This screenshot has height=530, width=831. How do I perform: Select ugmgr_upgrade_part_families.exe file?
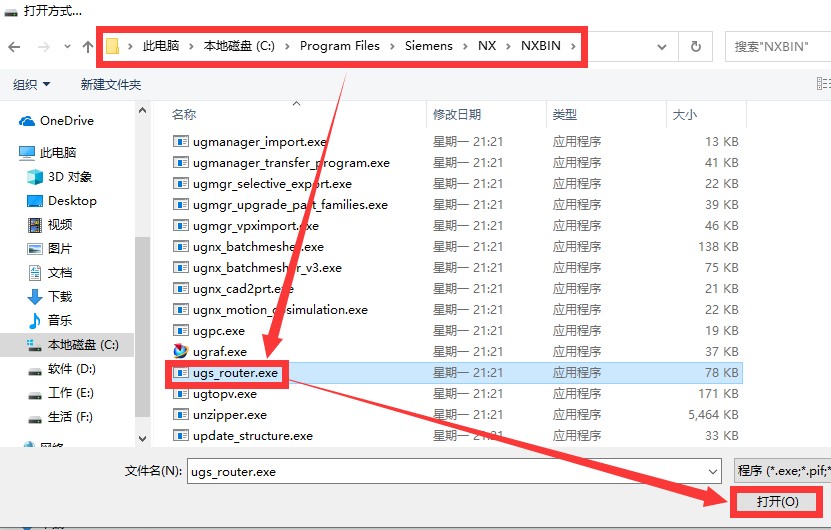coord(280,205)
